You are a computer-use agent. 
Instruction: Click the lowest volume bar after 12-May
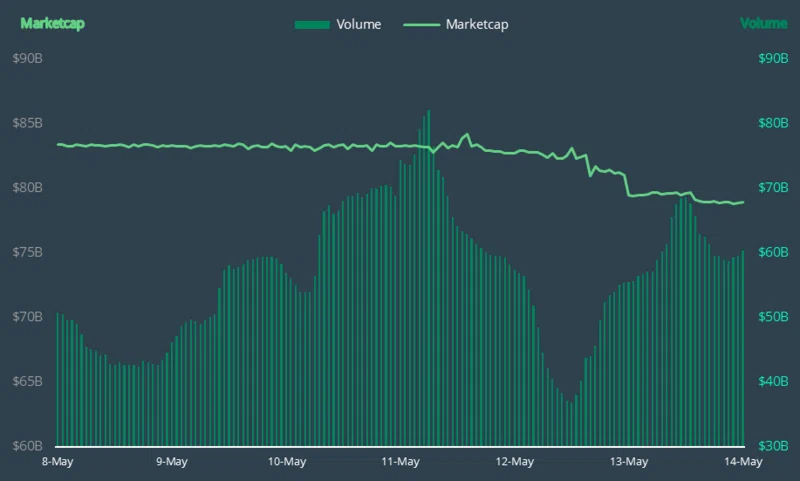tap(571, 425)
